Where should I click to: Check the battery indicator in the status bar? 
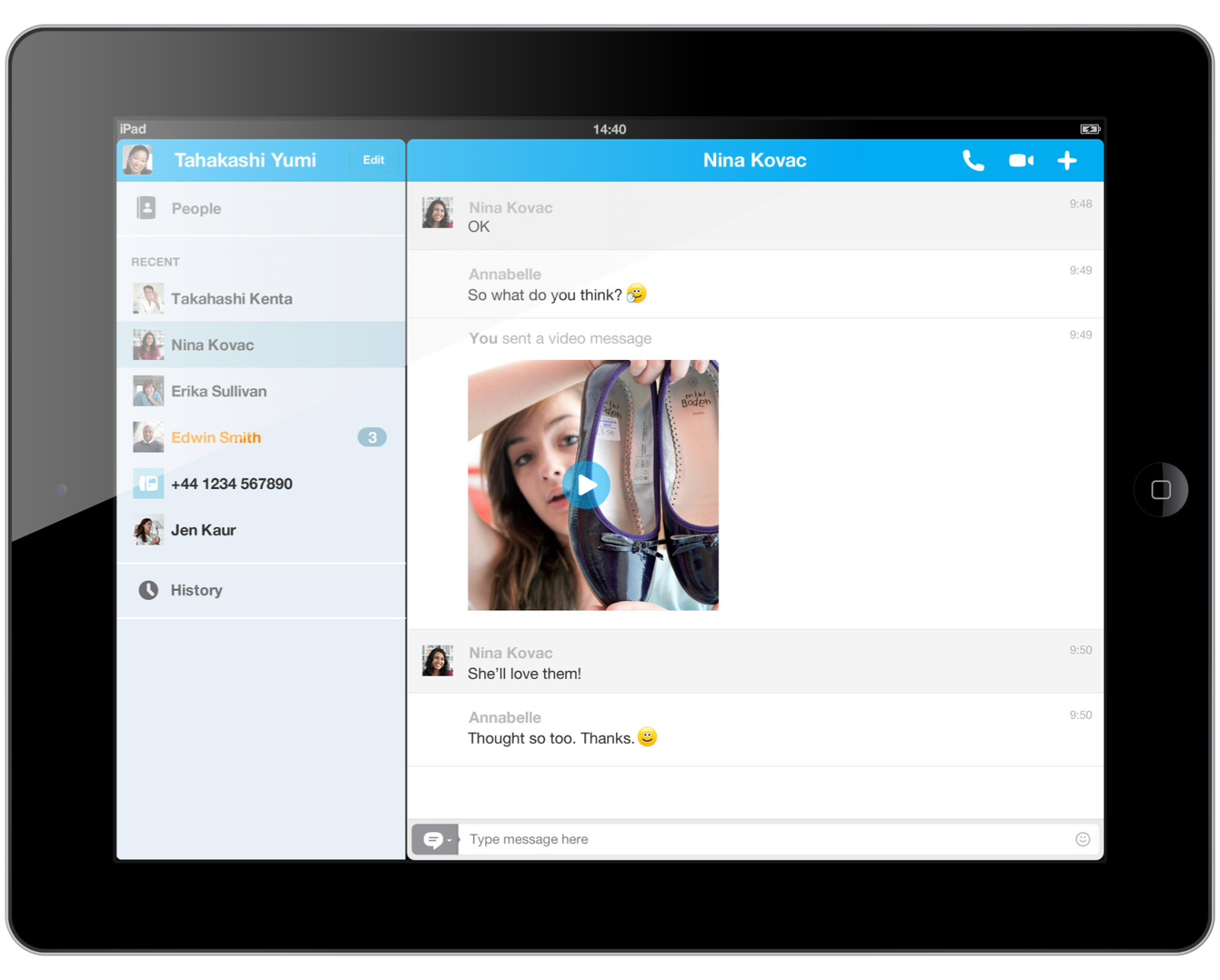(1089, 129)
